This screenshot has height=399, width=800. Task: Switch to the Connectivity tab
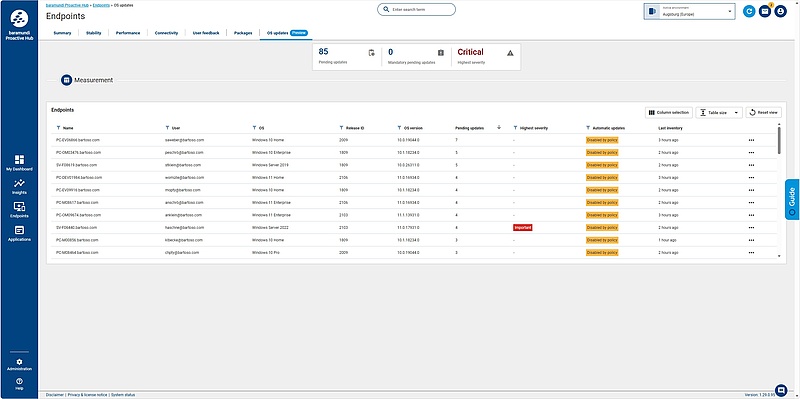pos(166,33)
